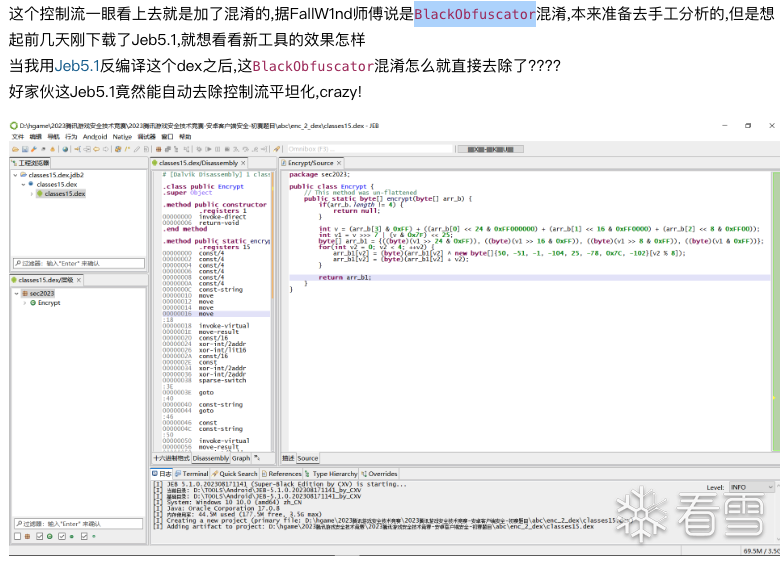The image size is (780, 561).
Task: Open the 帮助 menu
Action: 185,137
